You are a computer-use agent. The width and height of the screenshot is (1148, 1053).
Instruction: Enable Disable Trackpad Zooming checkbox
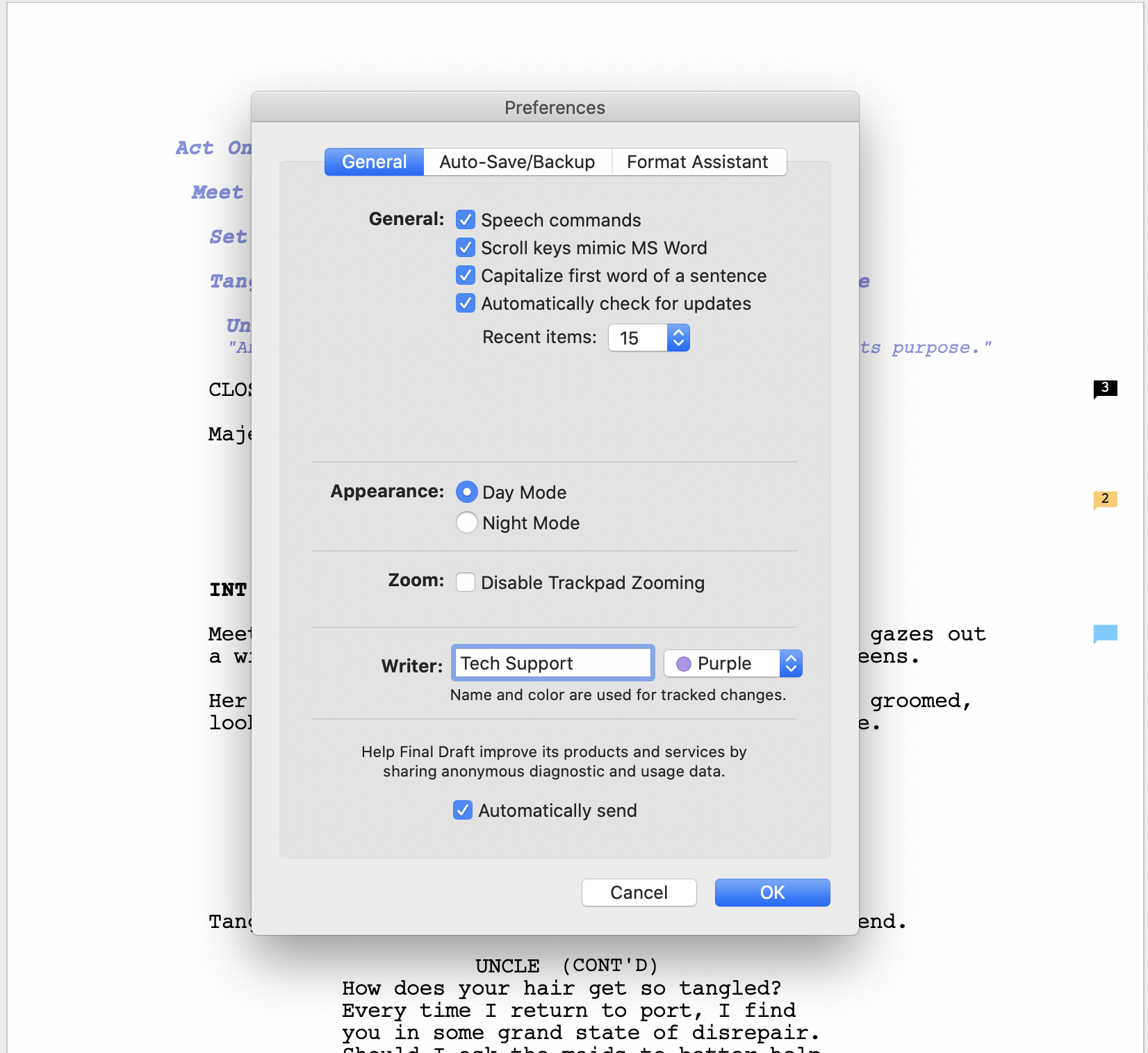point(466,582)
